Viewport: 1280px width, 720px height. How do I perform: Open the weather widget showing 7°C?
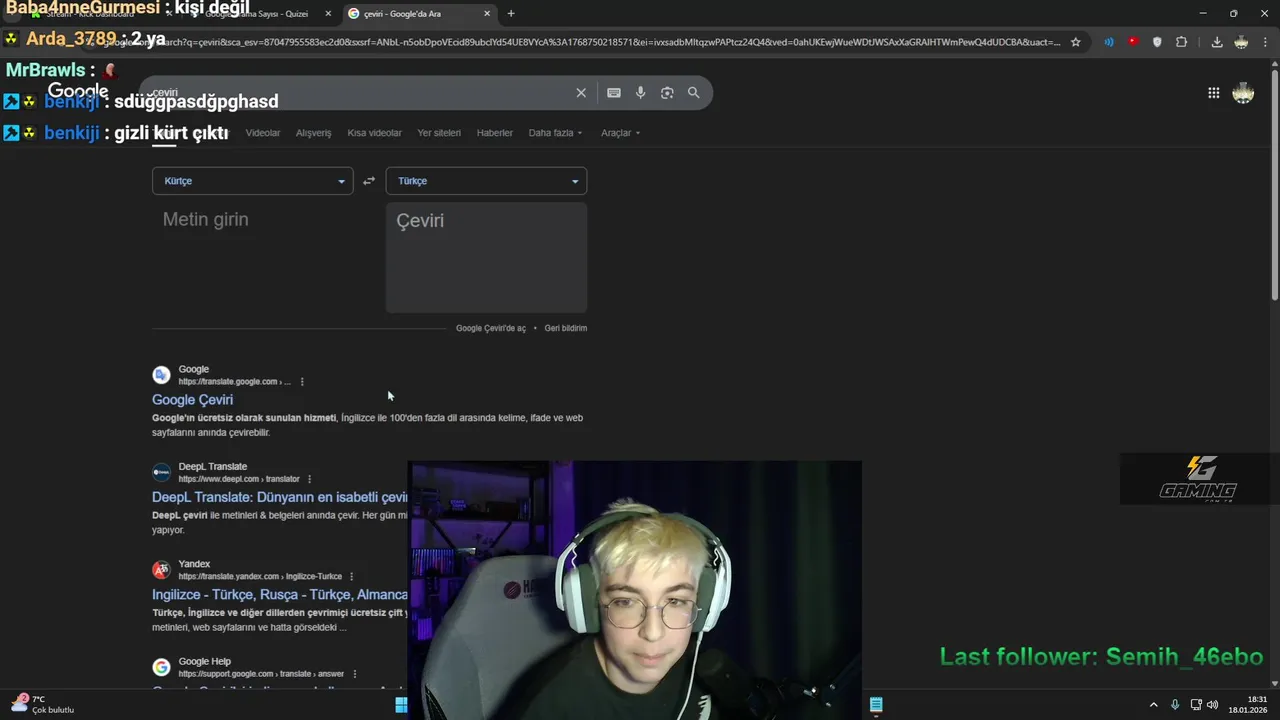tap(42, 704)
